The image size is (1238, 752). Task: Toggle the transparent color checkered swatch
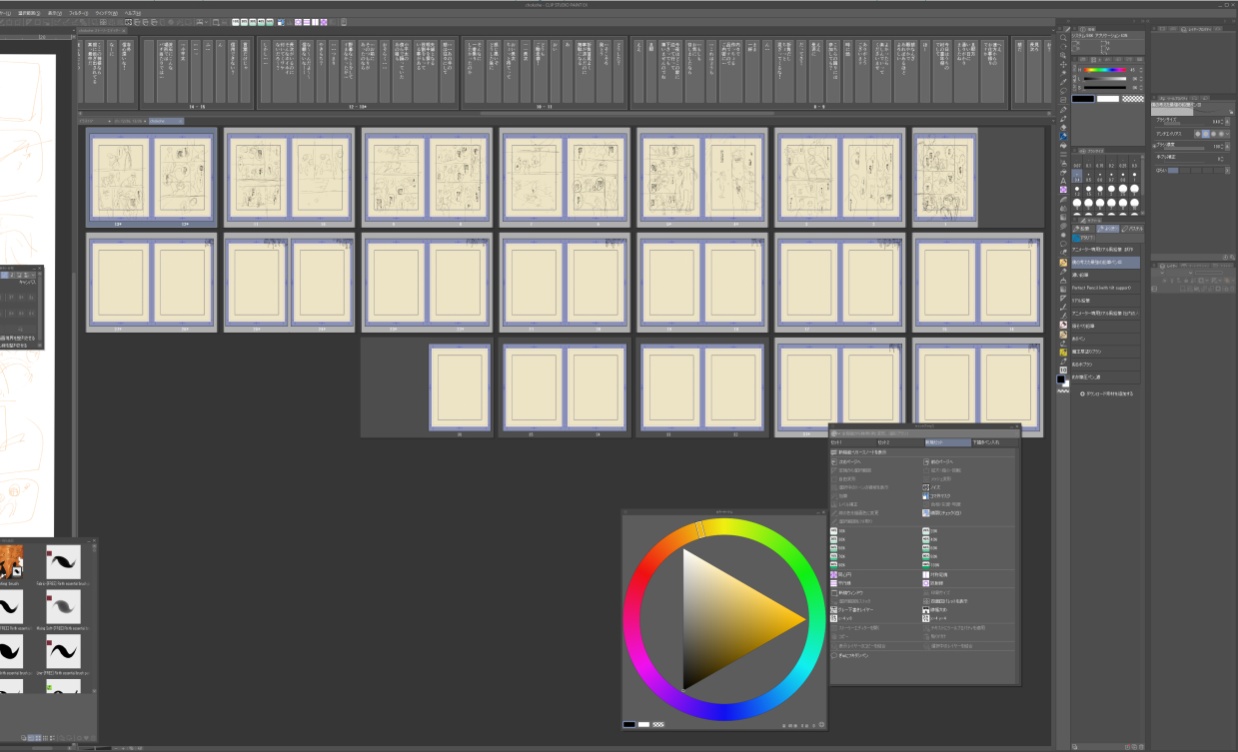pyautogui.click(x=1132, y=98)
